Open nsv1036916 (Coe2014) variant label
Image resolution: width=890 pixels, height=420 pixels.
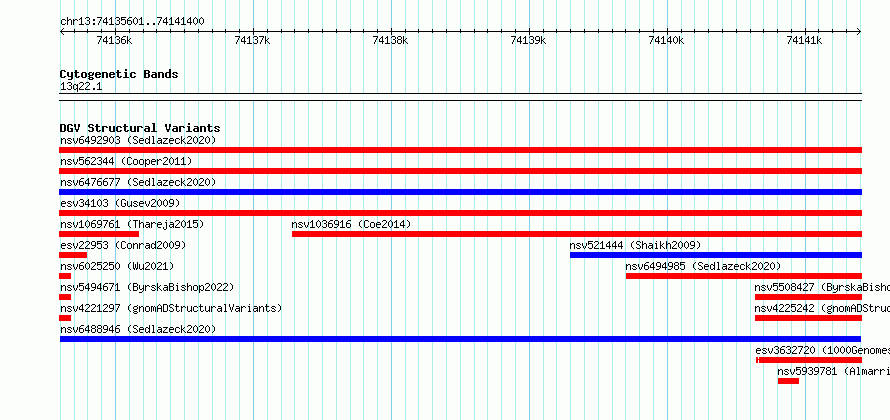[x=351, y=224]
